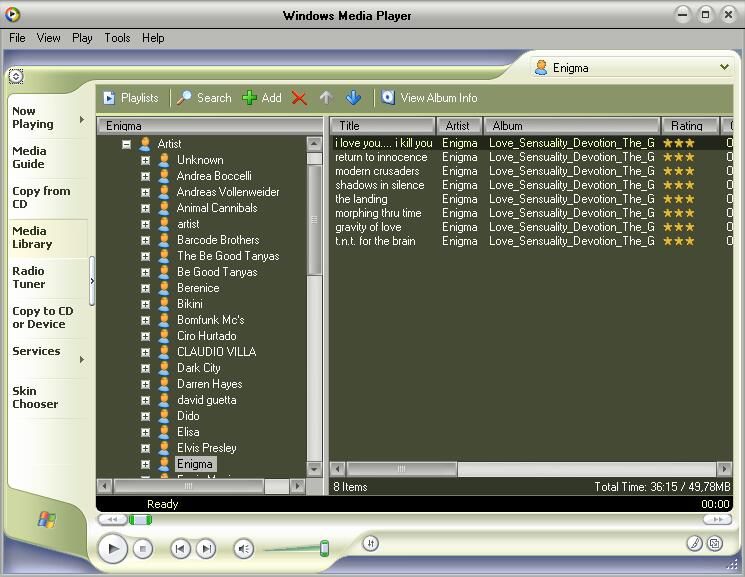This screenshot has width=745, height=577.
Task: Expand the Dido artist node
Action: [x=145, y=416]
